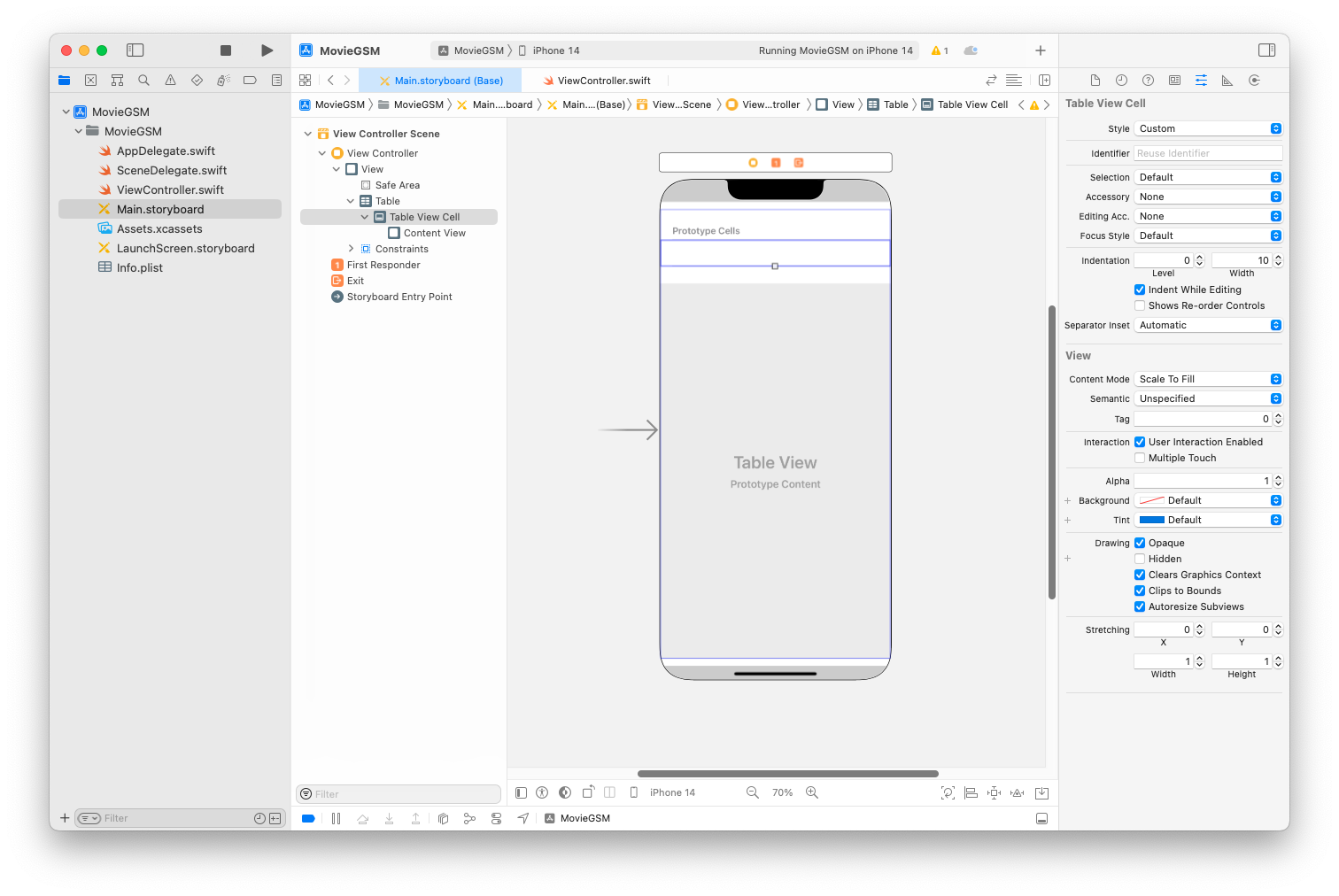Image resolution: width=1339 pixels, height=896 pixels.
Task: Show the Attributes inspector
Action: click(x=1201, y=81)
